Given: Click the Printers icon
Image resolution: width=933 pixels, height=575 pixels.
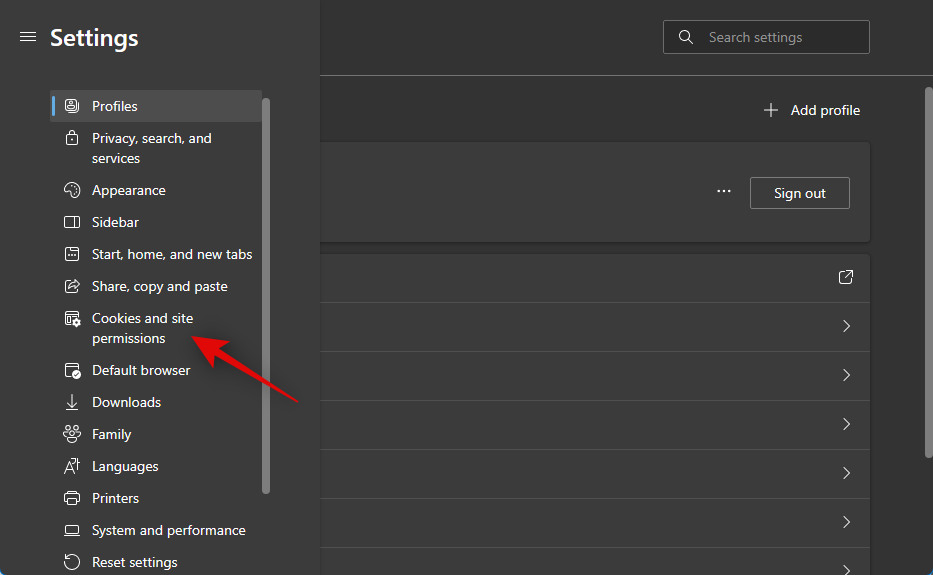Looking at the screenshot, I should pos(72,498).
